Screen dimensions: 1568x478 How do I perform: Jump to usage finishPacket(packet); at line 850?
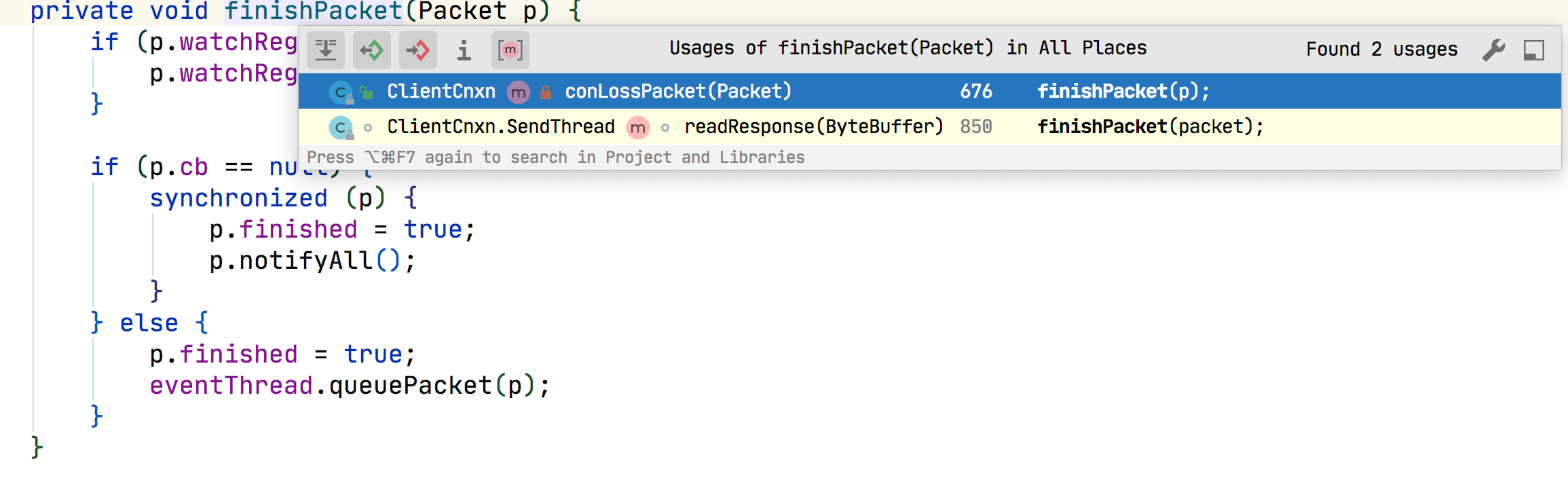point(1150,127)
